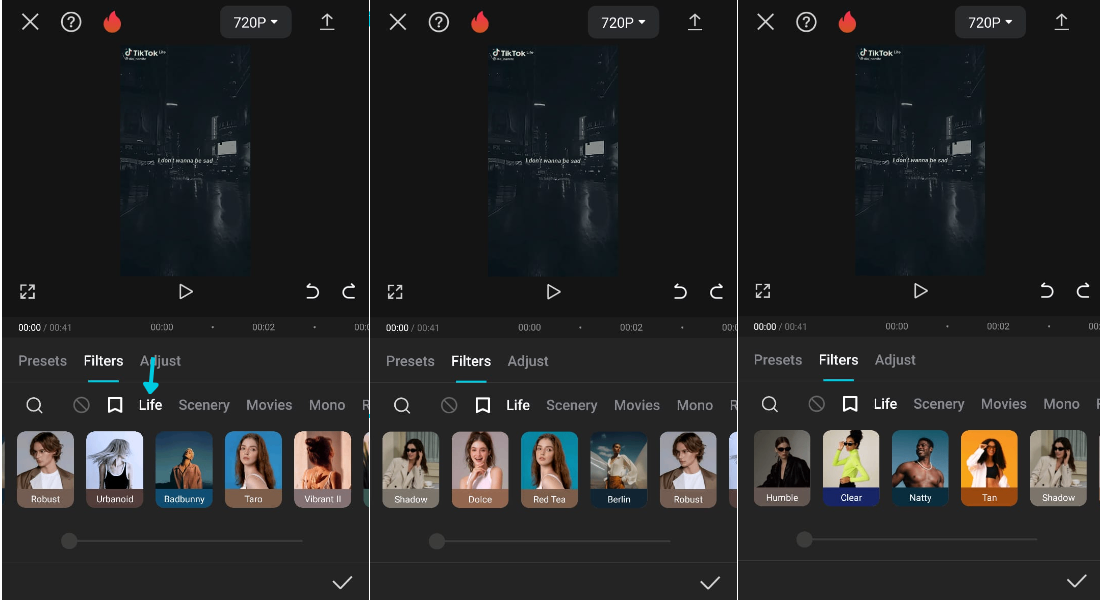Select Robust filter in the middle phone screen
The width and height of the screenshot is (1100, 600).
point(688,469)
